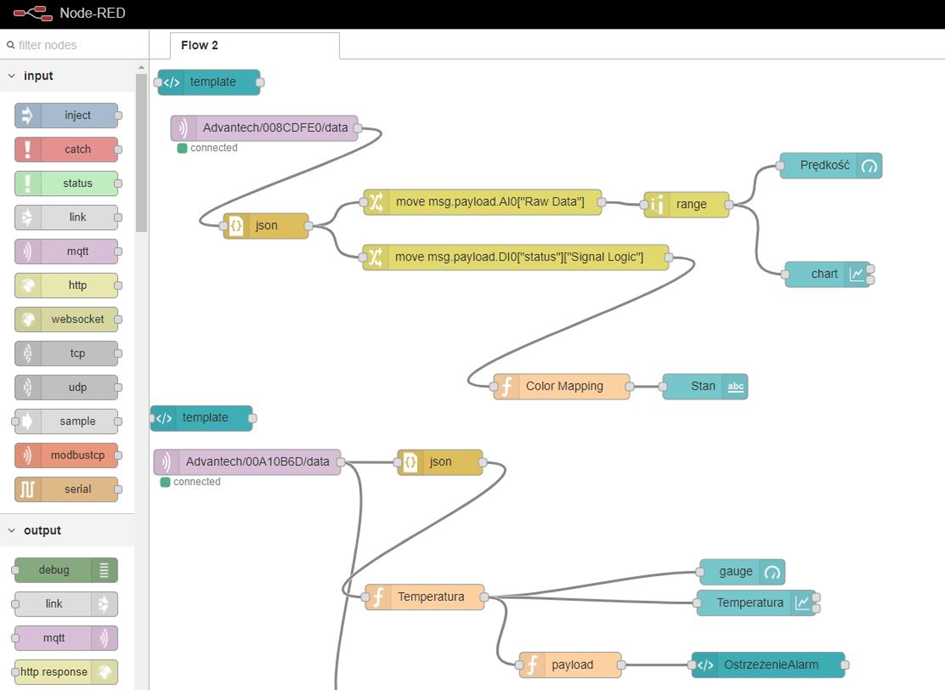Select the serial node in the palette
945x690 pixels.
coord(66,489)
